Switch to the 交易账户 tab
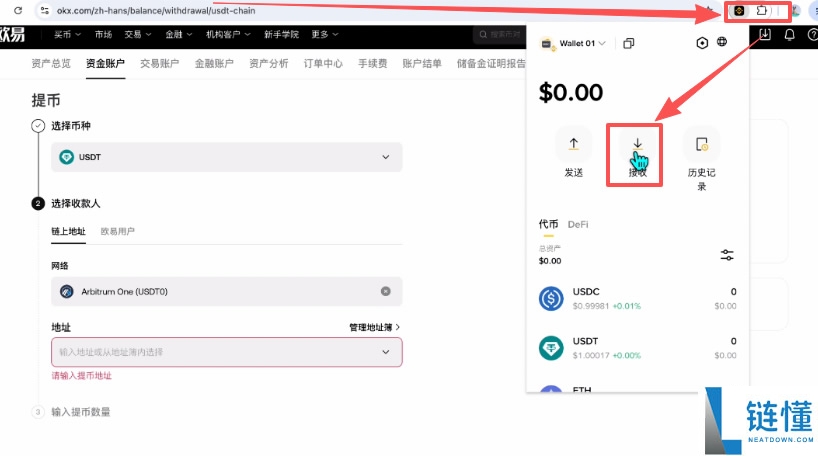The height and width of the screenshot is (456, 818). pos(160,64)
